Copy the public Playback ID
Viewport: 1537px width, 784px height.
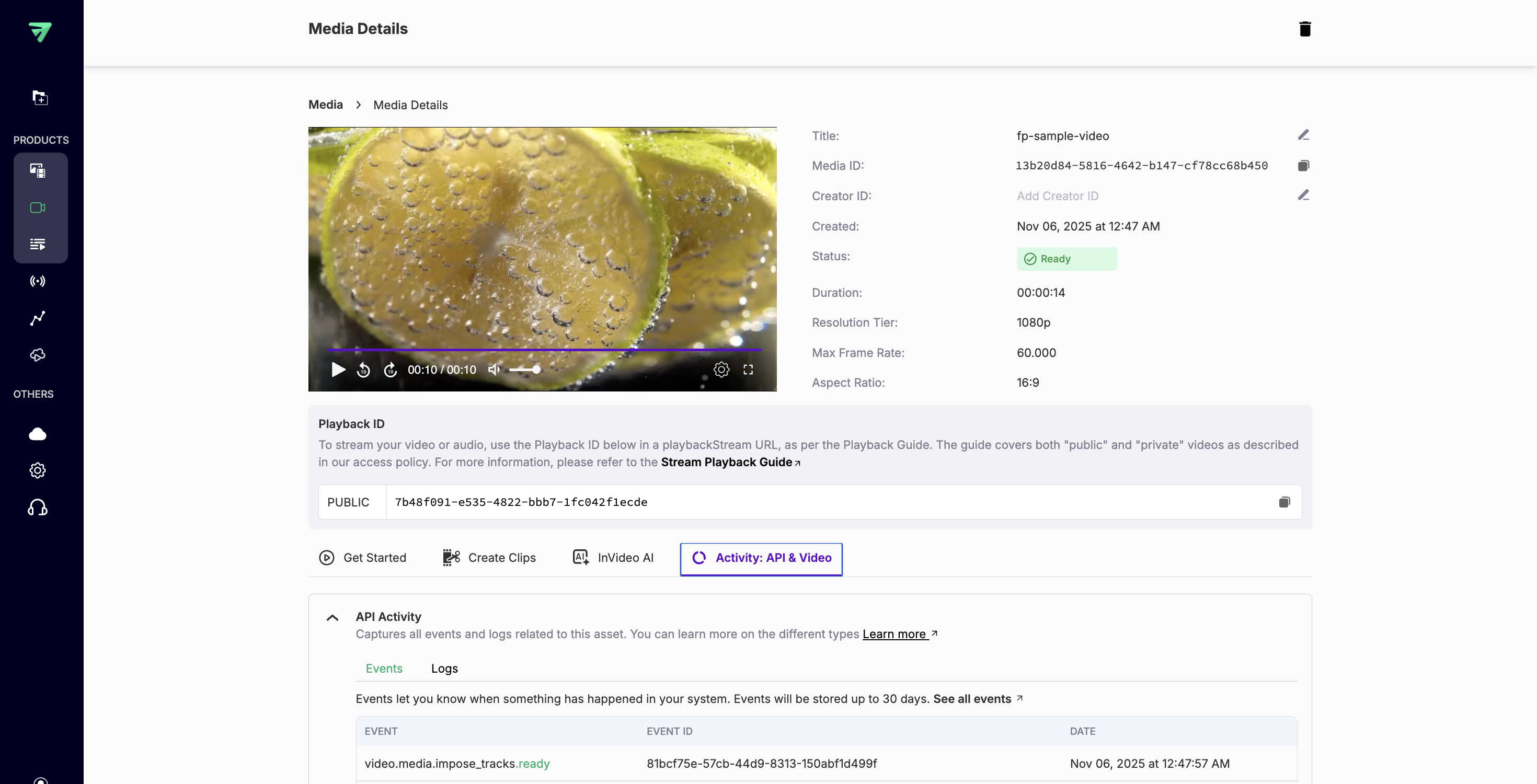1284,502
